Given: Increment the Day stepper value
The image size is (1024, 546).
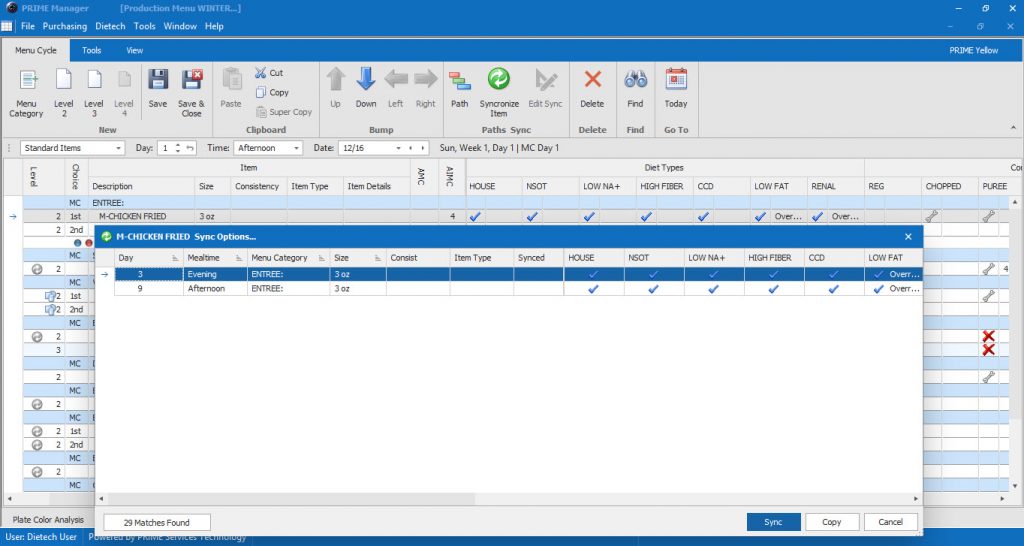Looking at the screenshot, I should click(178, 145).
